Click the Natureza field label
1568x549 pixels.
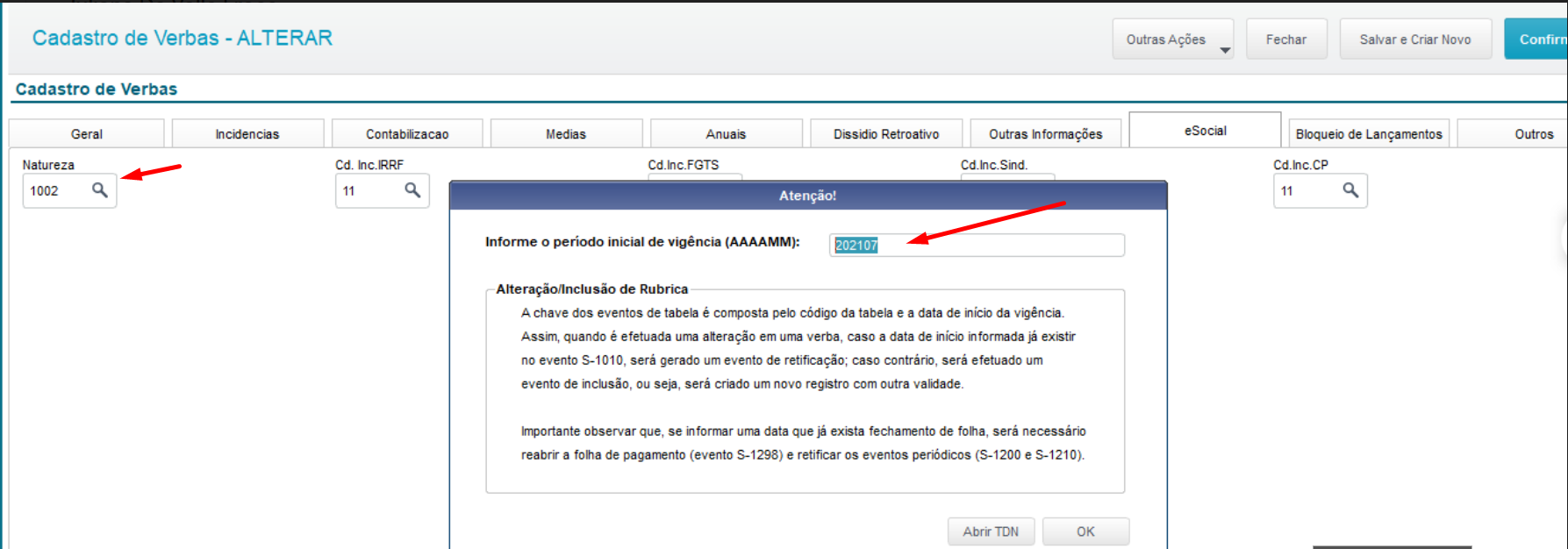click(x=48, y=165)
